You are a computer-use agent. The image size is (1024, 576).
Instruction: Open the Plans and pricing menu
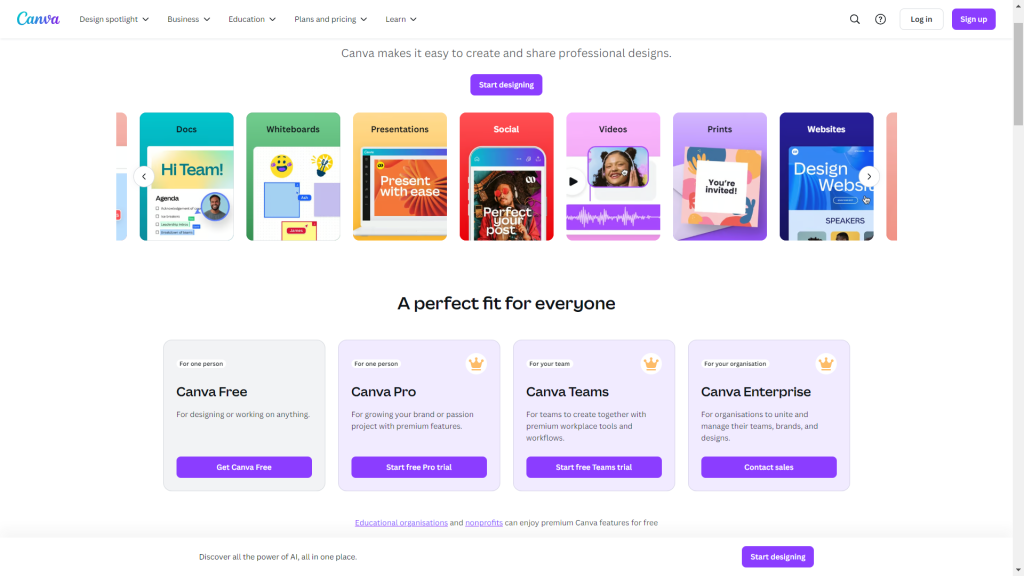(331, 19)
